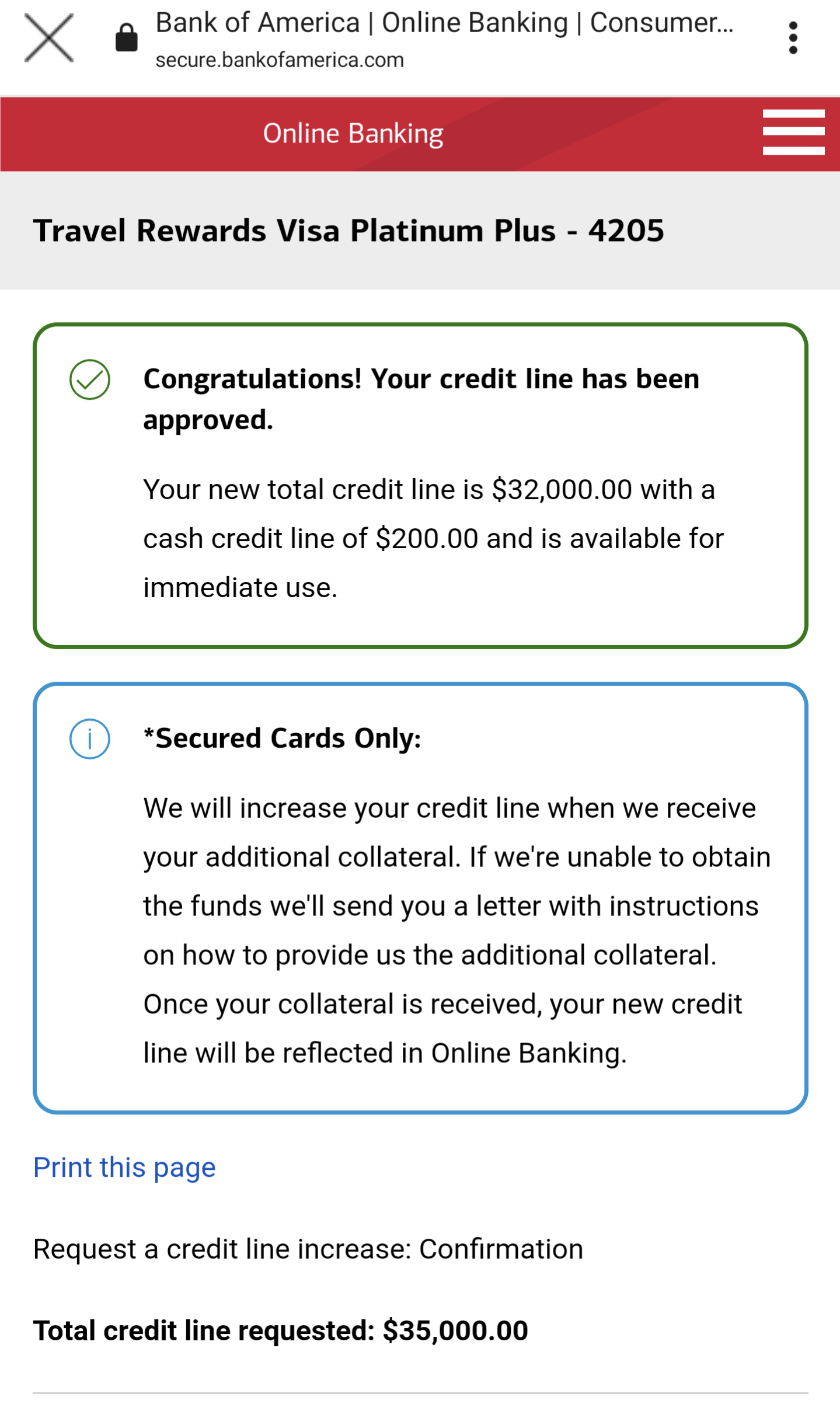
Task: Tap the $32,000.00 new credit line text
Action: point(562,489)
